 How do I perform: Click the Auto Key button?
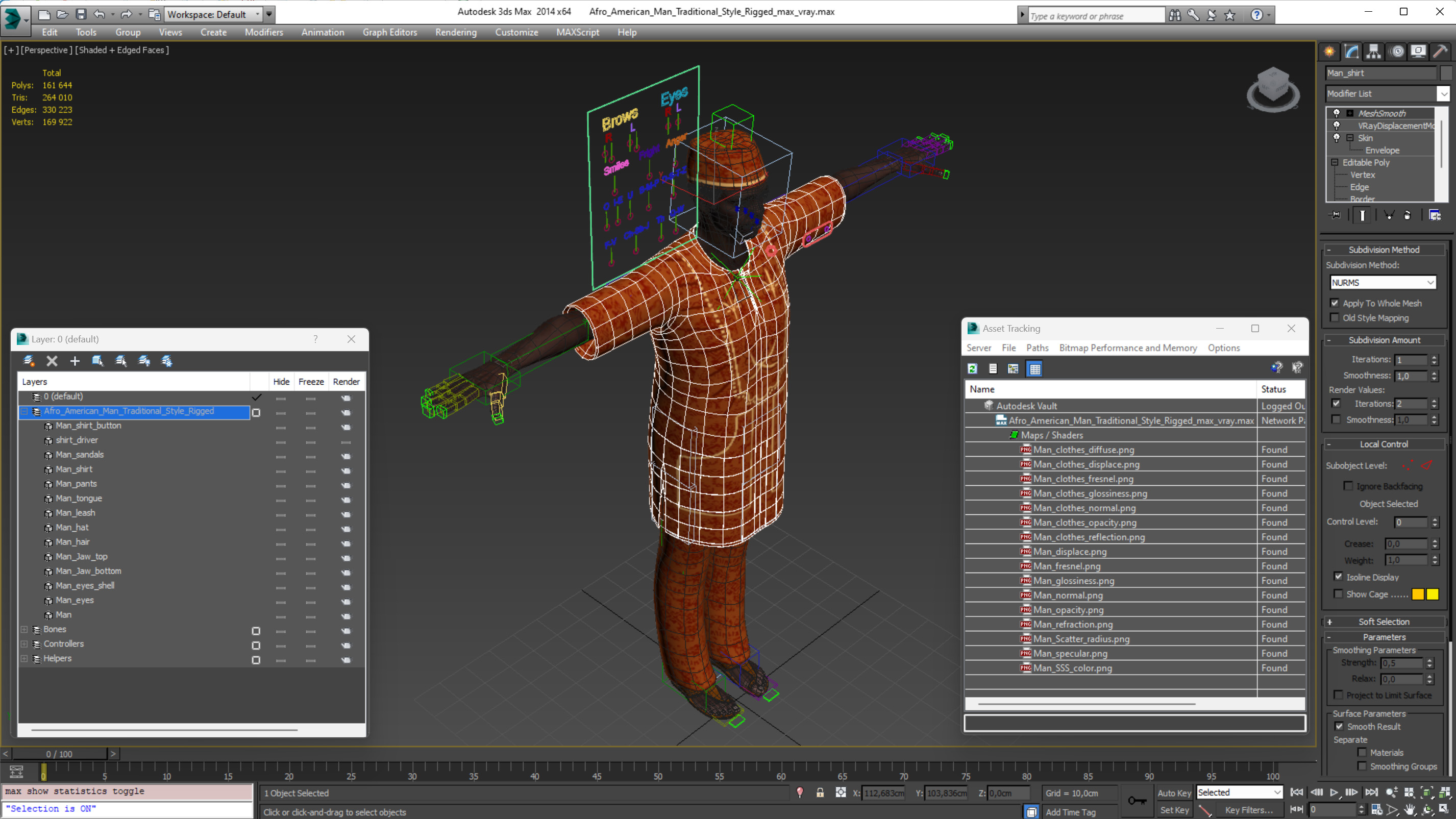pos(1174,793)
